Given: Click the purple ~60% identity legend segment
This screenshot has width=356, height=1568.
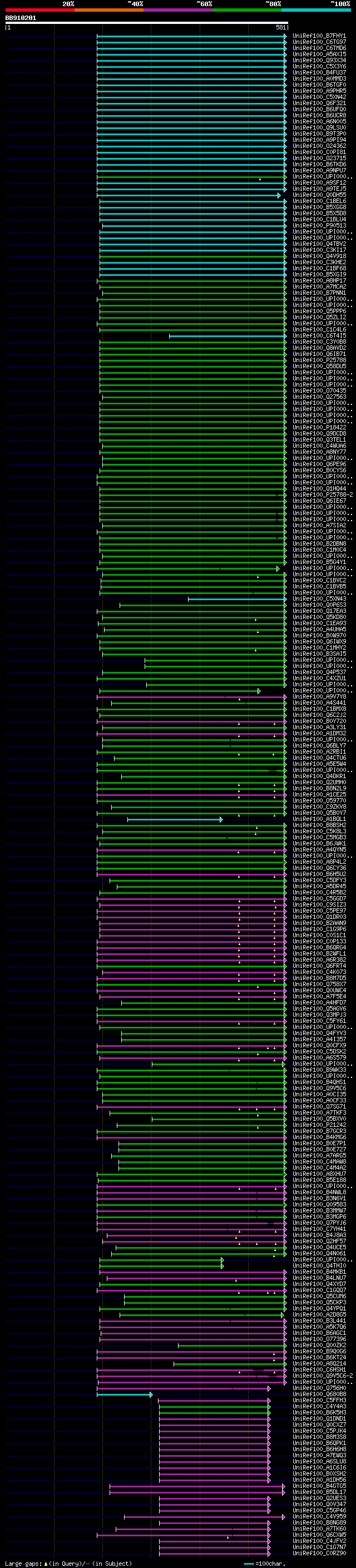Looking at the screenshot, I should [177, 10].
